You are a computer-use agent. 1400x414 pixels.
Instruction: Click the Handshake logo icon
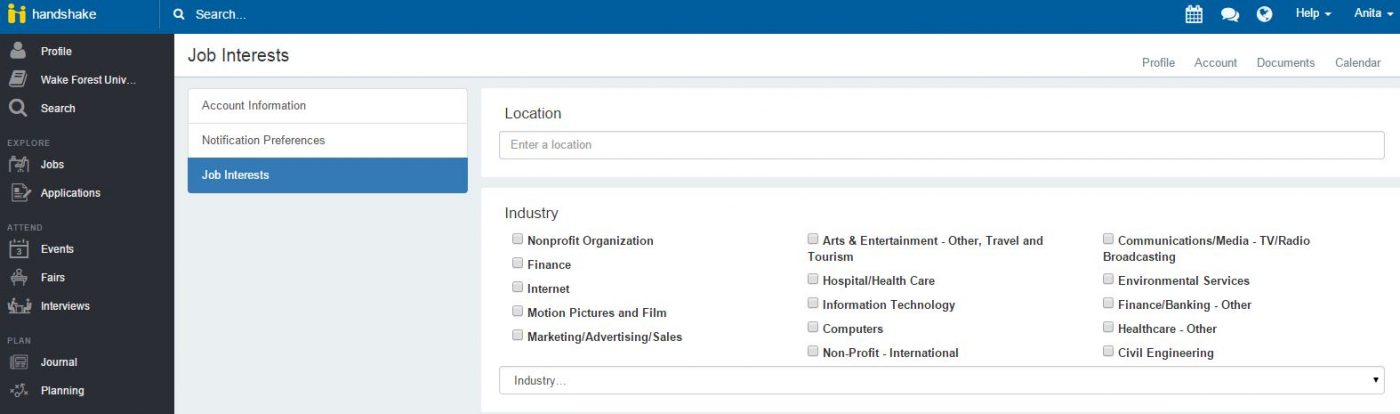point(15,15)
